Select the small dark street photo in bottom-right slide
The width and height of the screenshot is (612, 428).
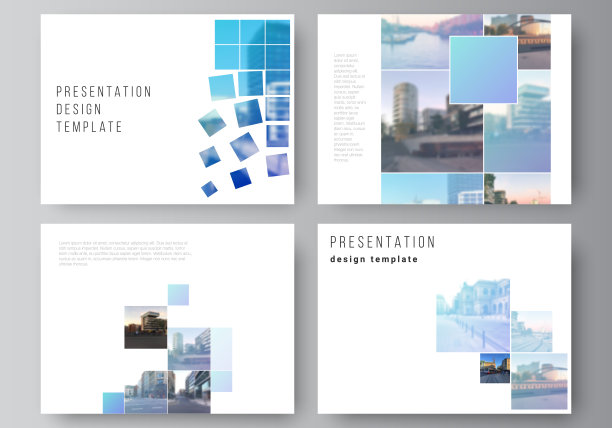[x=494, y=368]
